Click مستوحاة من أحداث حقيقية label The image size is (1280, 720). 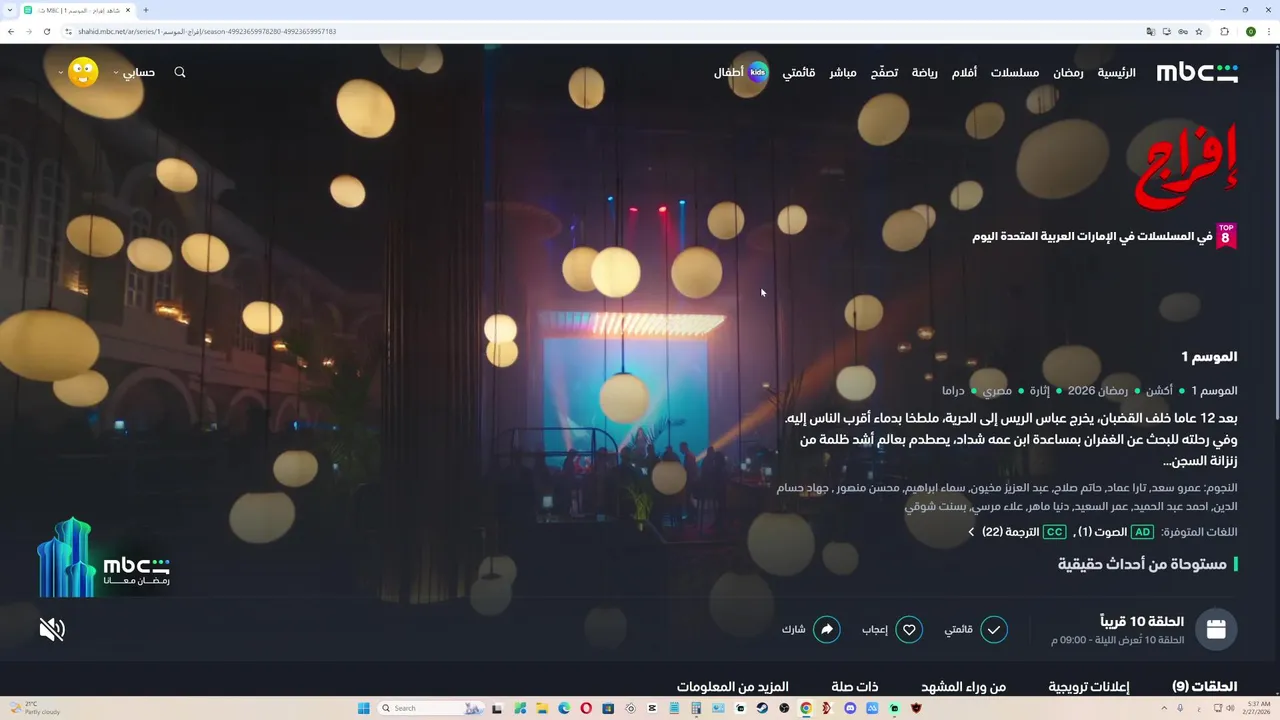1142,565
